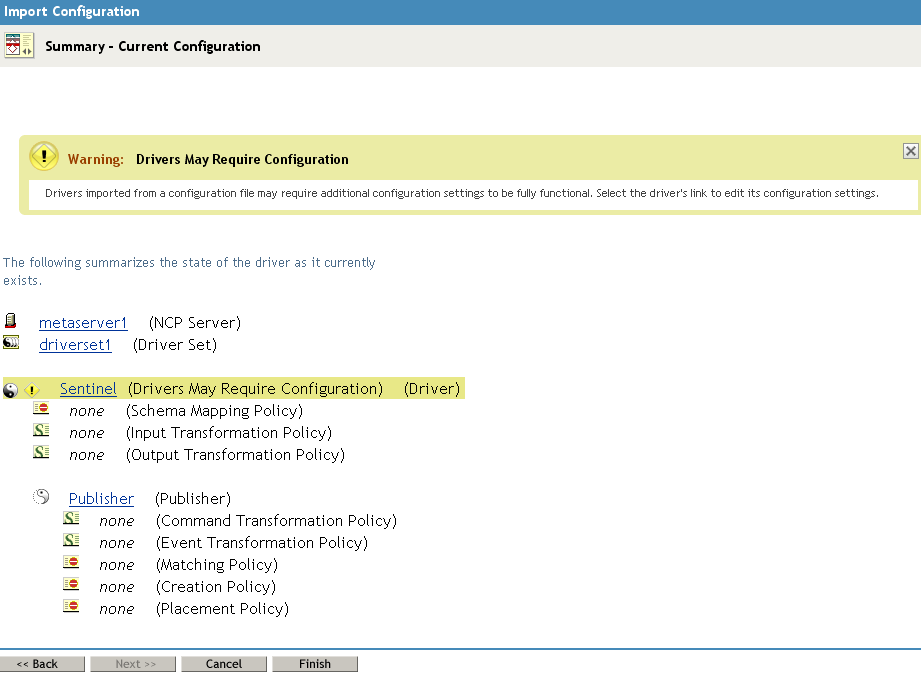The height and width of the screenshot is (675, 921).
Task: Click the Summary configuration icon in header
Action: pos(19,45)
